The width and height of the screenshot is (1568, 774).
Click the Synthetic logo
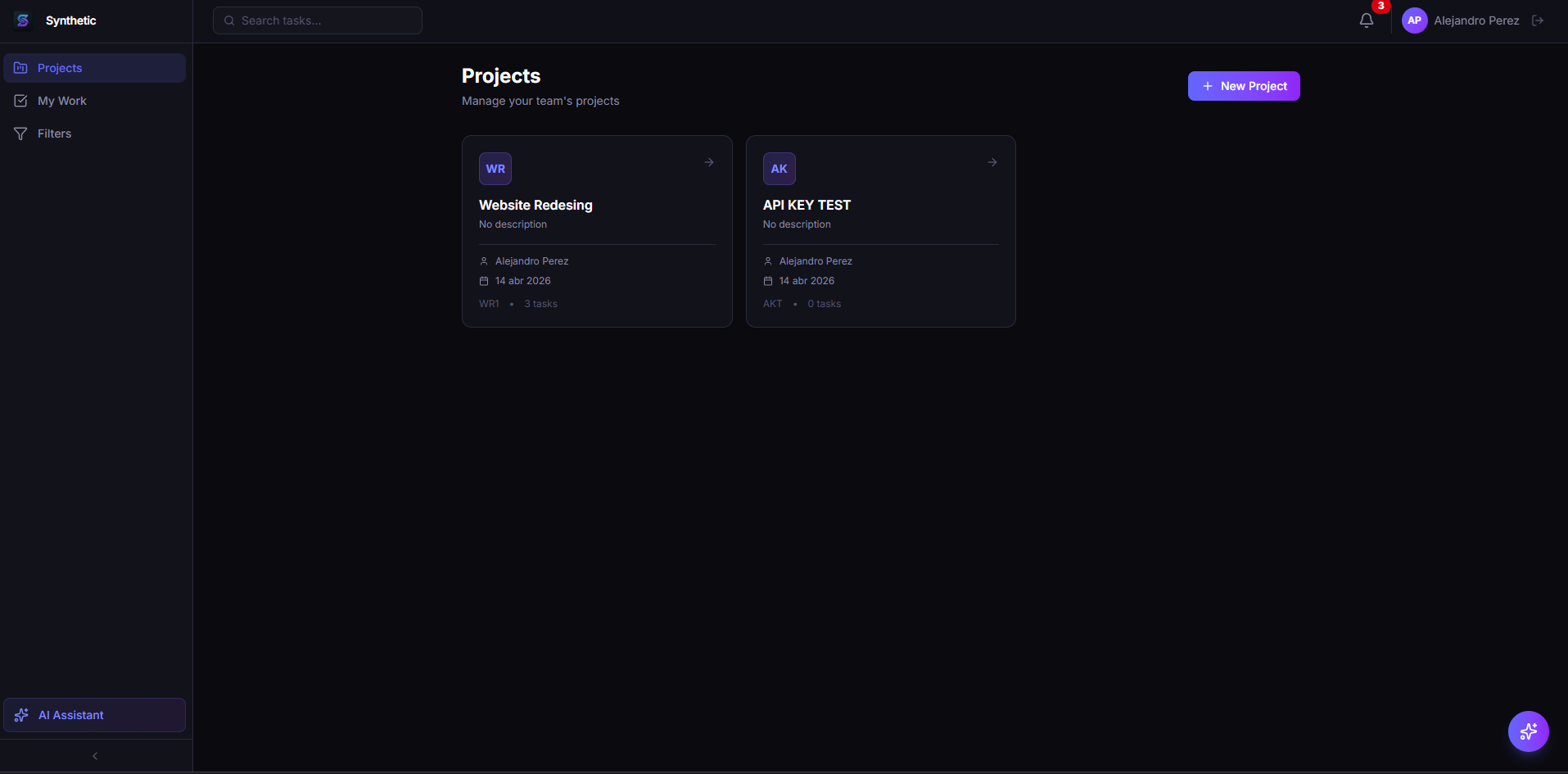pos(22,20)
